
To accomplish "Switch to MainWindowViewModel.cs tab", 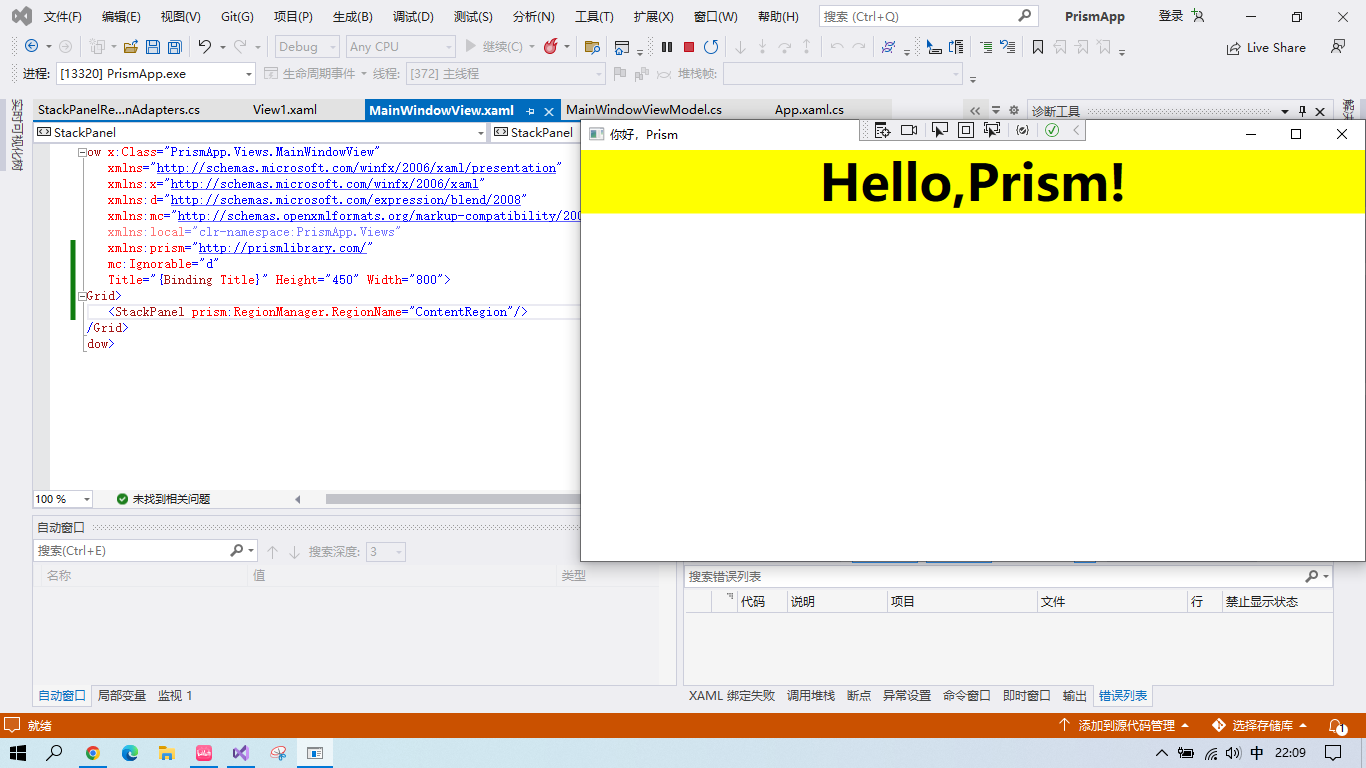I will [x=644, y=110].
